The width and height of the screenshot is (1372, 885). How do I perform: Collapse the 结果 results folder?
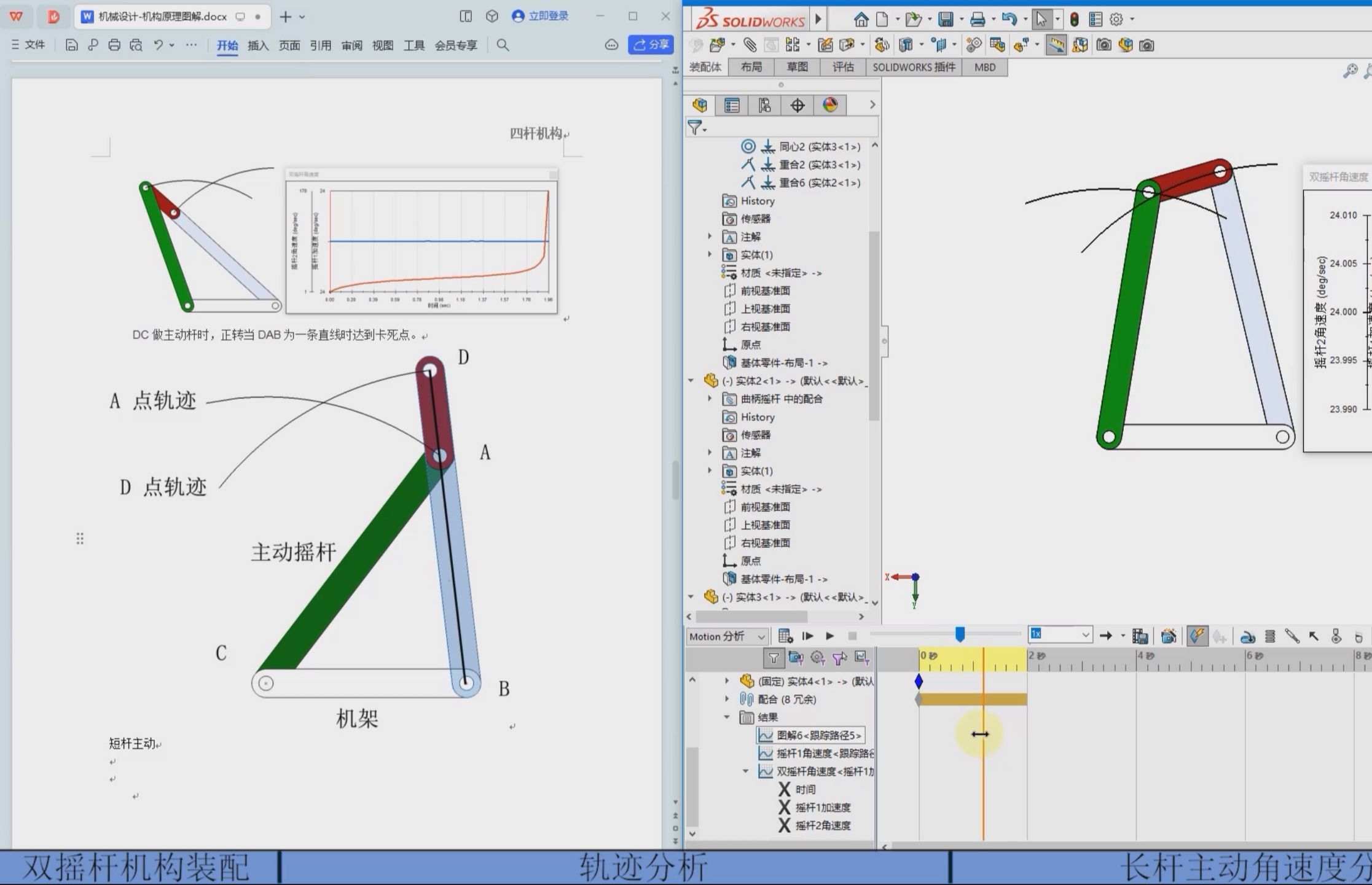(x=727, y=717)
